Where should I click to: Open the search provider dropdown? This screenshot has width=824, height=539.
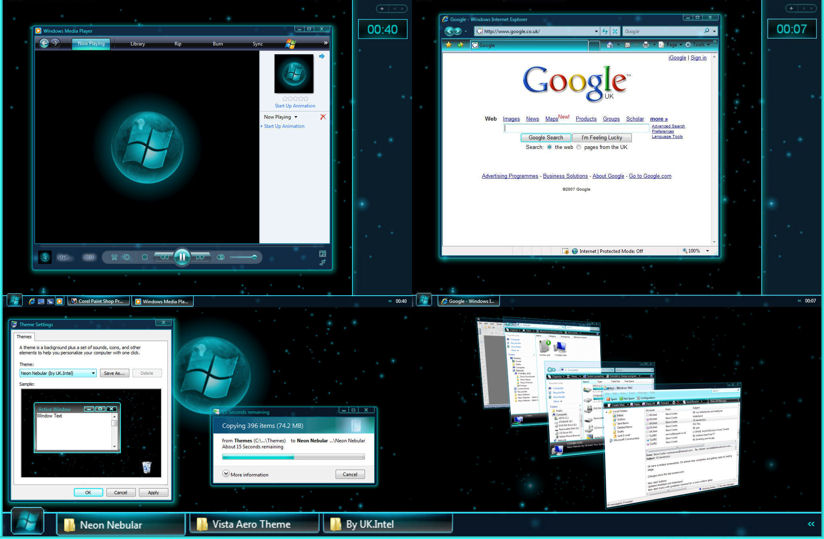pos(715,32)
